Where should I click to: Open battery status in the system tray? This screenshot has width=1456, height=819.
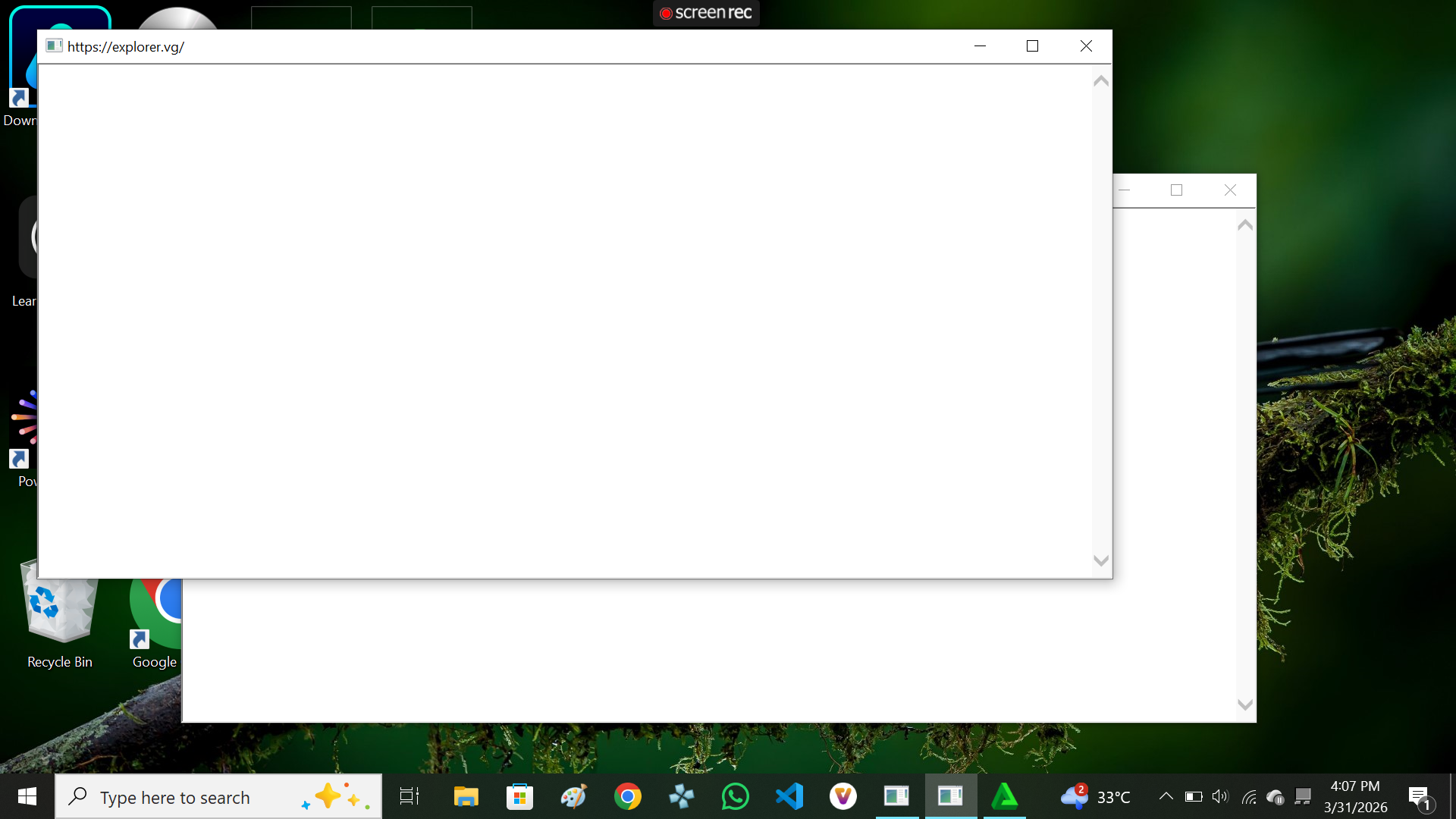point(1194,796)
